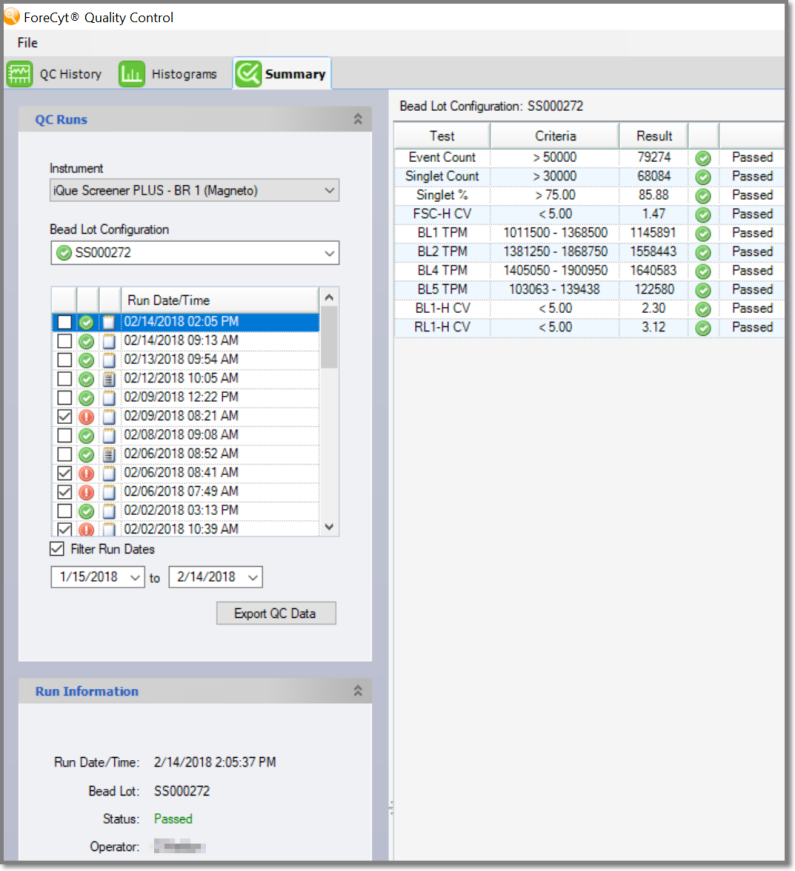The height and width of the screenshot is (871, 795).
Task: Click the failed status icon for 02/09/2018 08:21 AM run
Action: (x=86, y=416)
